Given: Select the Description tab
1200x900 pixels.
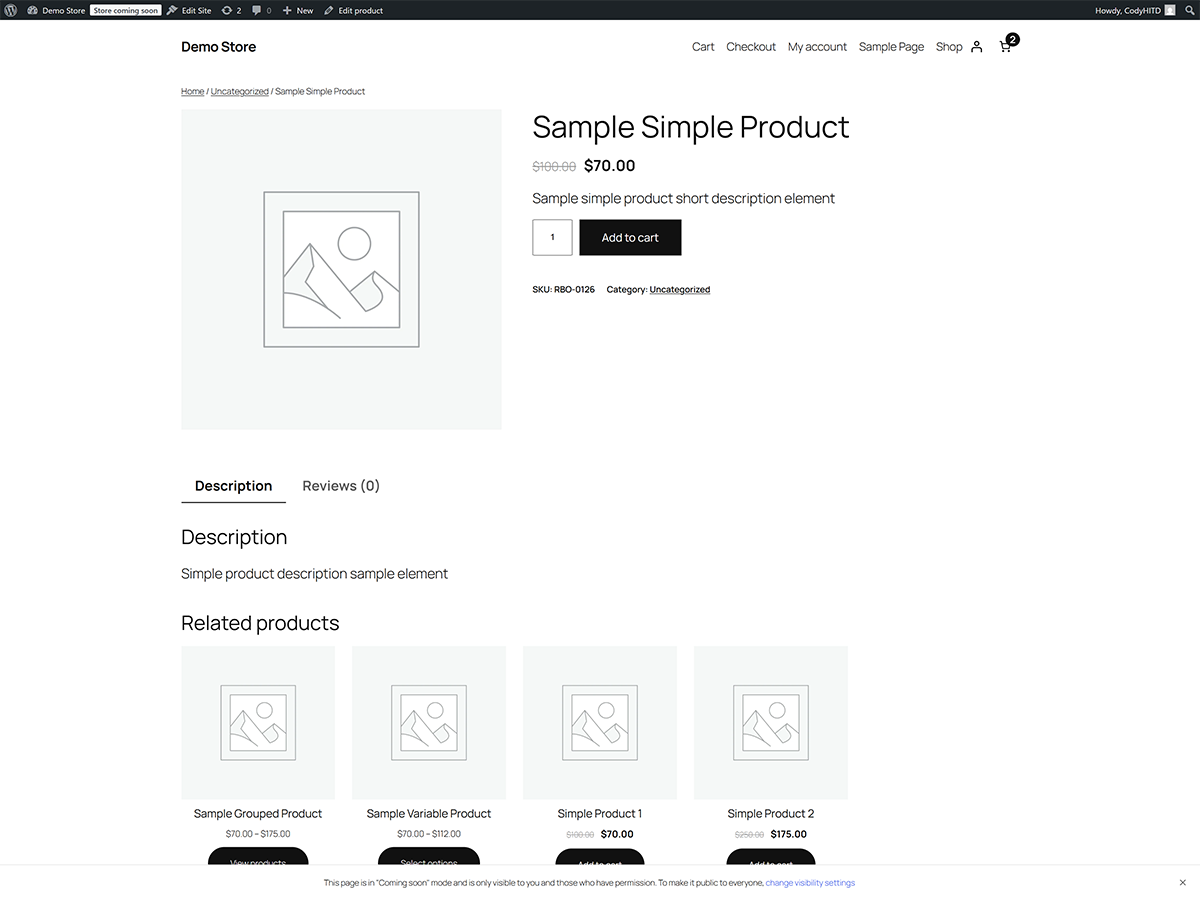Looking at the screenshot, I should (x=233, y=486).
